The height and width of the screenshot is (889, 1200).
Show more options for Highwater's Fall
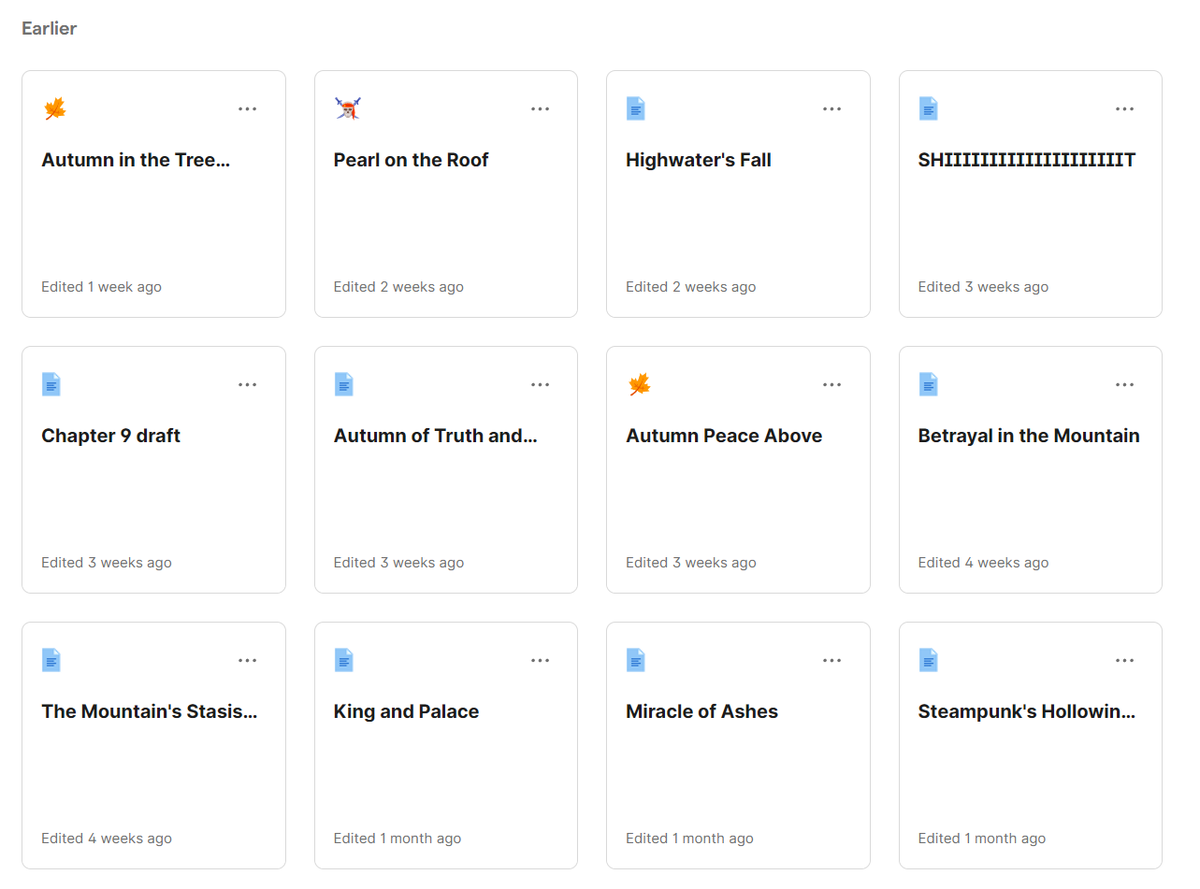click(x=832, y=109)
